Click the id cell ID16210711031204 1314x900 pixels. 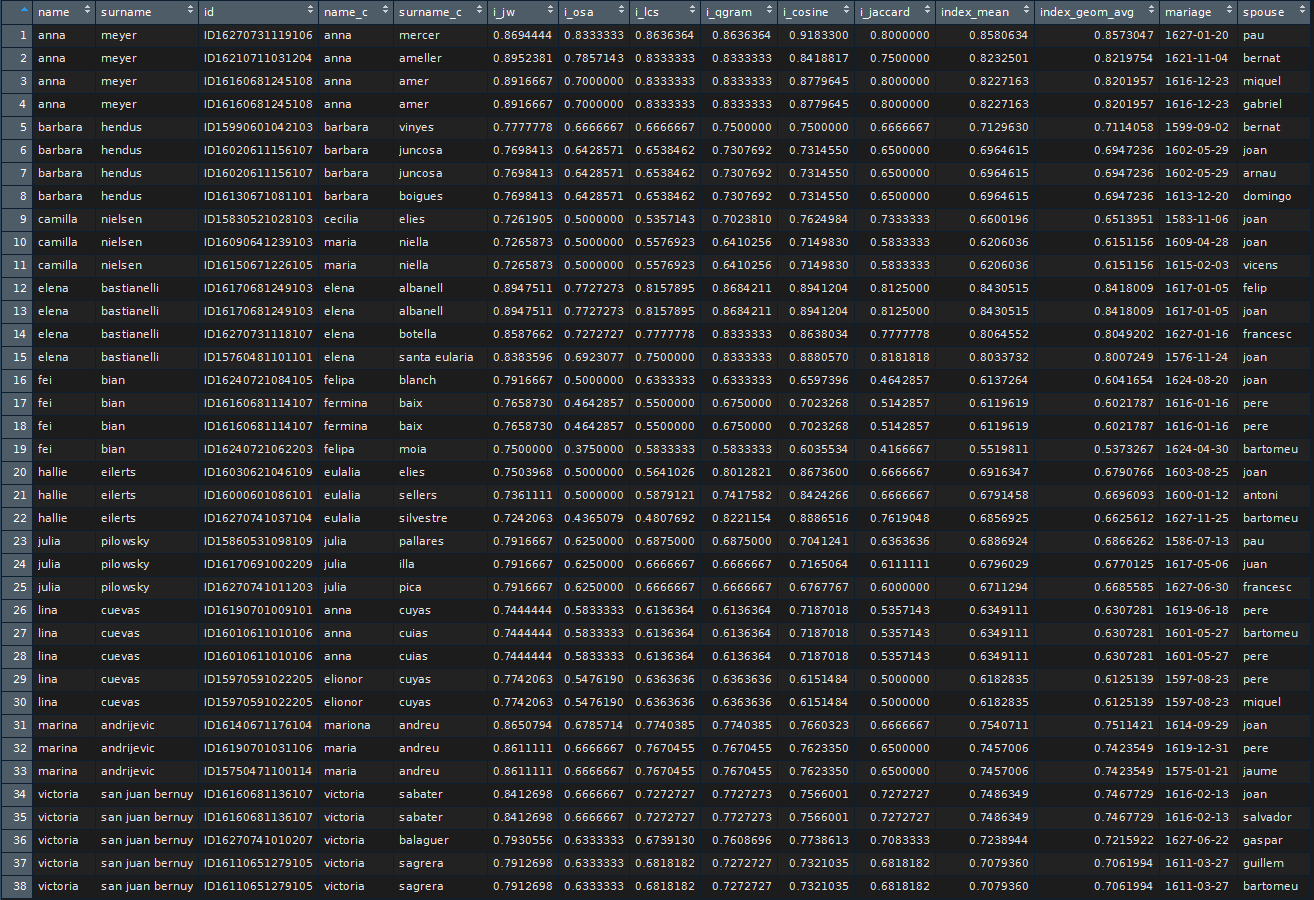258,58
